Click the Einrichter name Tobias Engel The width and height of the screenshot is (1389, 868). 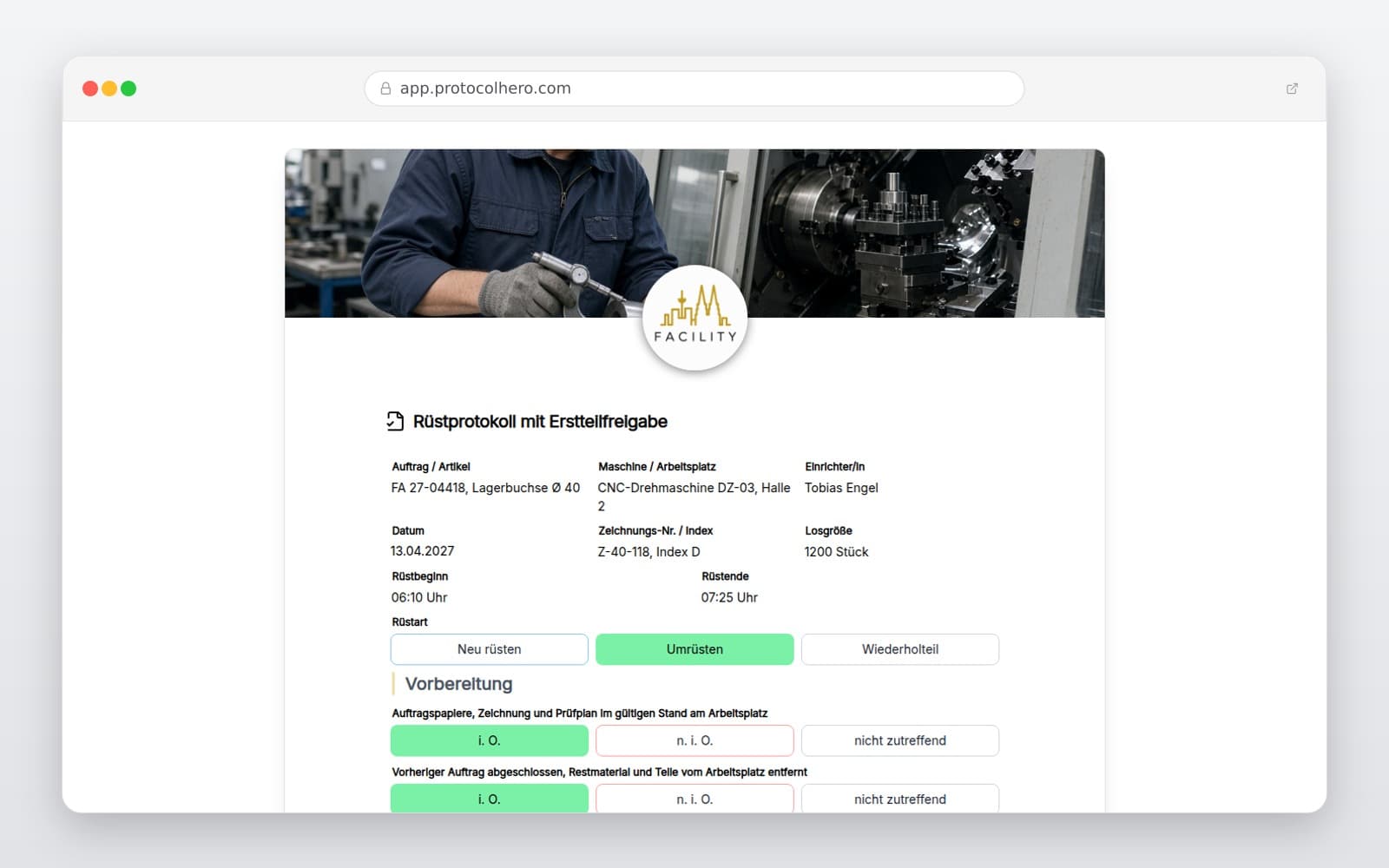(841, 488)
